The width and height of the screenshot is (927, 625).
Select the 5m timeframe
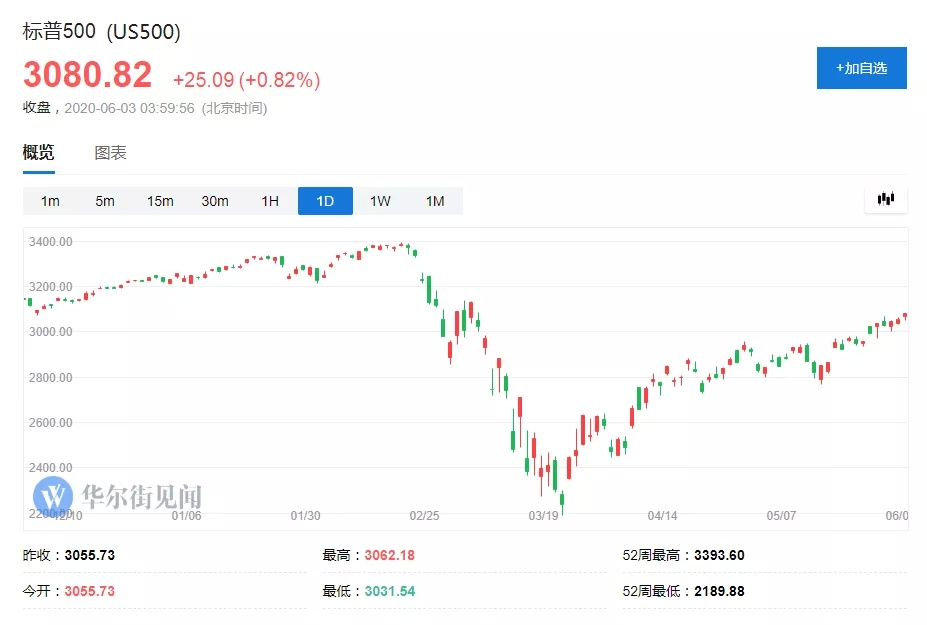tap(105, 201)
